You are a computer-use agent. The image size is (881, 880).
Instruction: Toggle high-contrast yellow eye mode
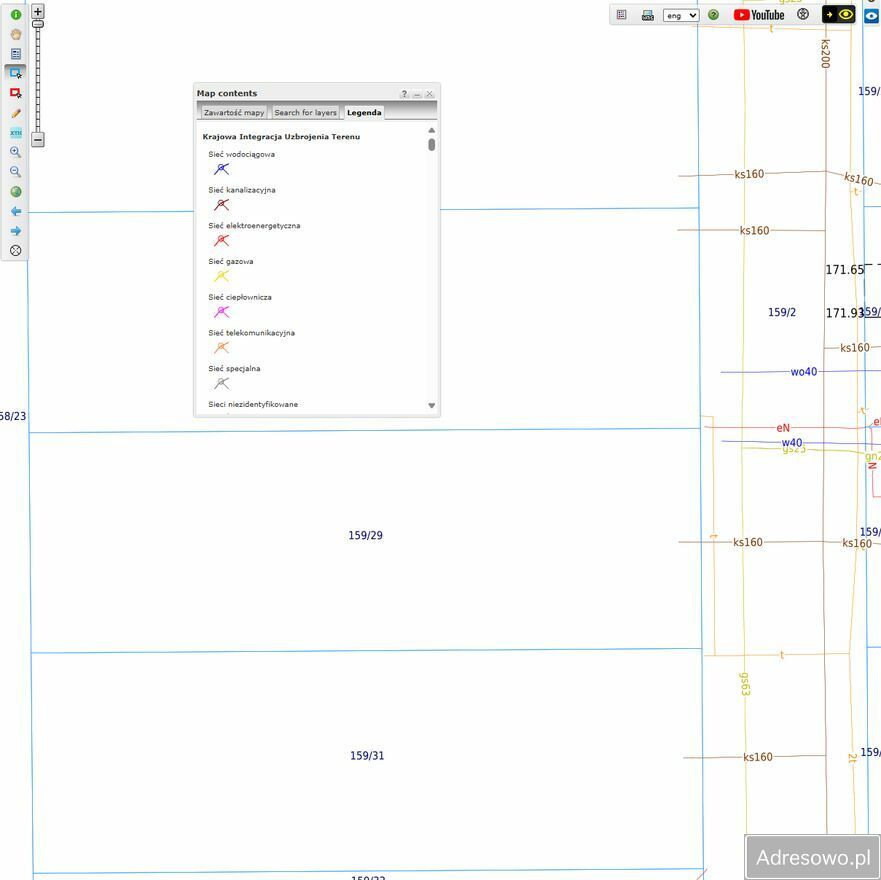[x=838, y=15]
